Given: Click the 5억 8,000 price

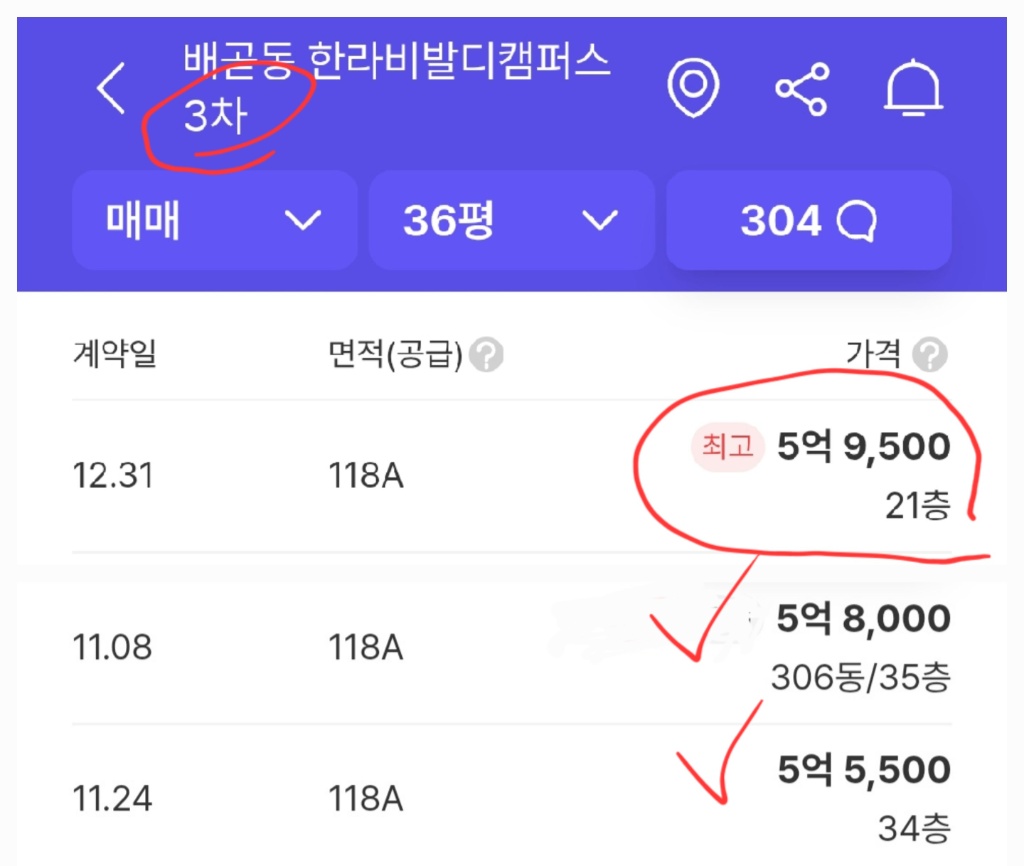Looking at the screenshot, I should (x=863, y=619).
